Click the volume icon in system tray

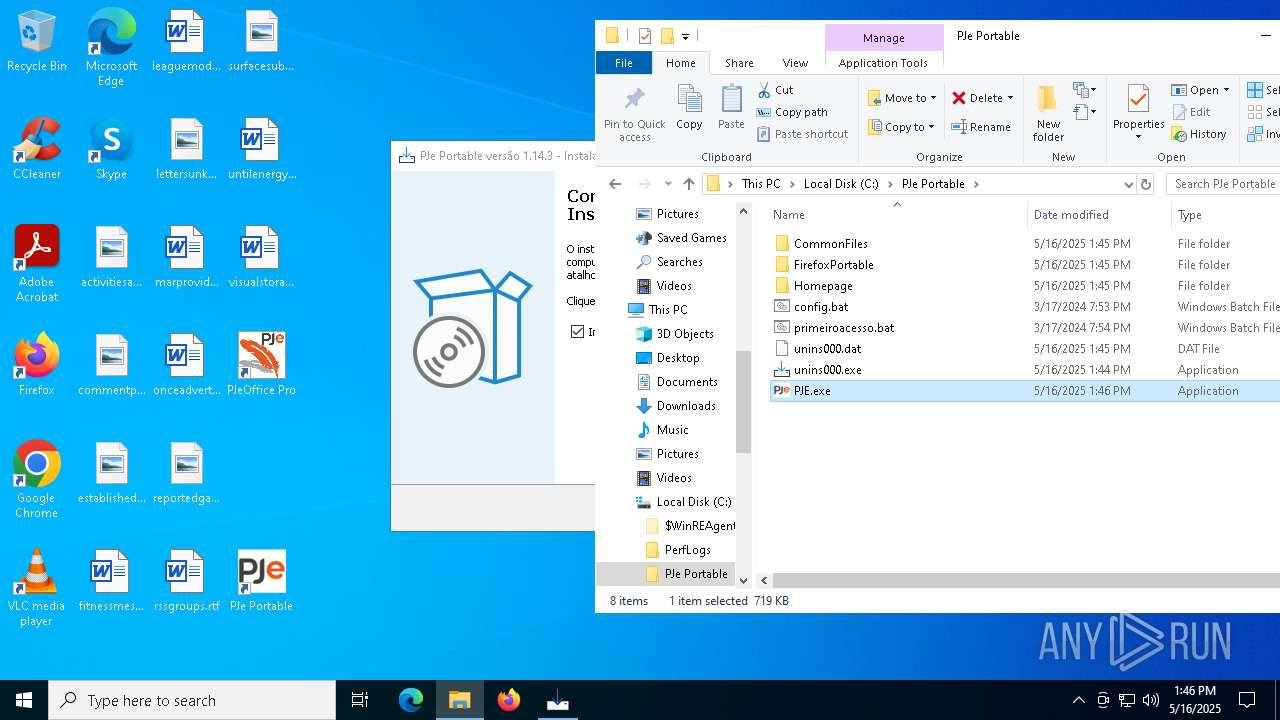coord(1151,700)
